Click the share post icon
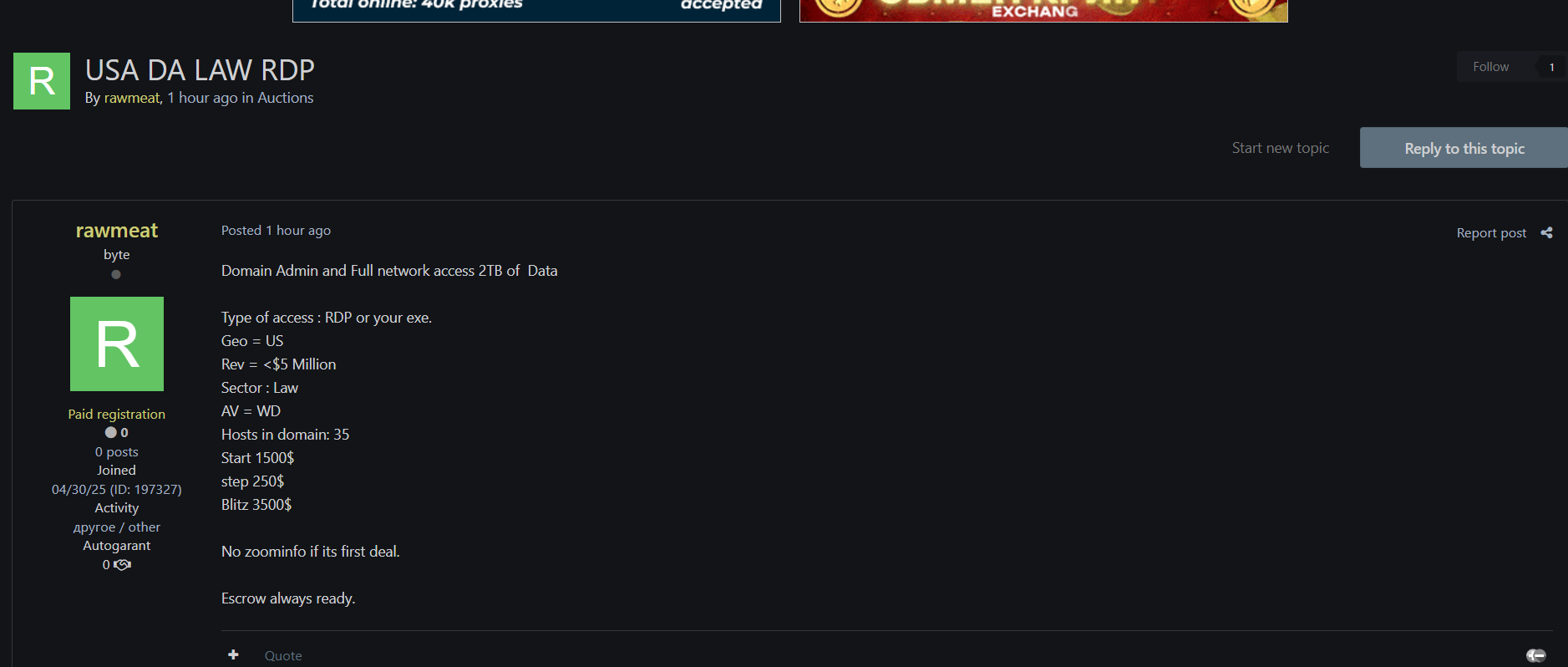The image size is (1568, 667). (x=1546, y=233)
